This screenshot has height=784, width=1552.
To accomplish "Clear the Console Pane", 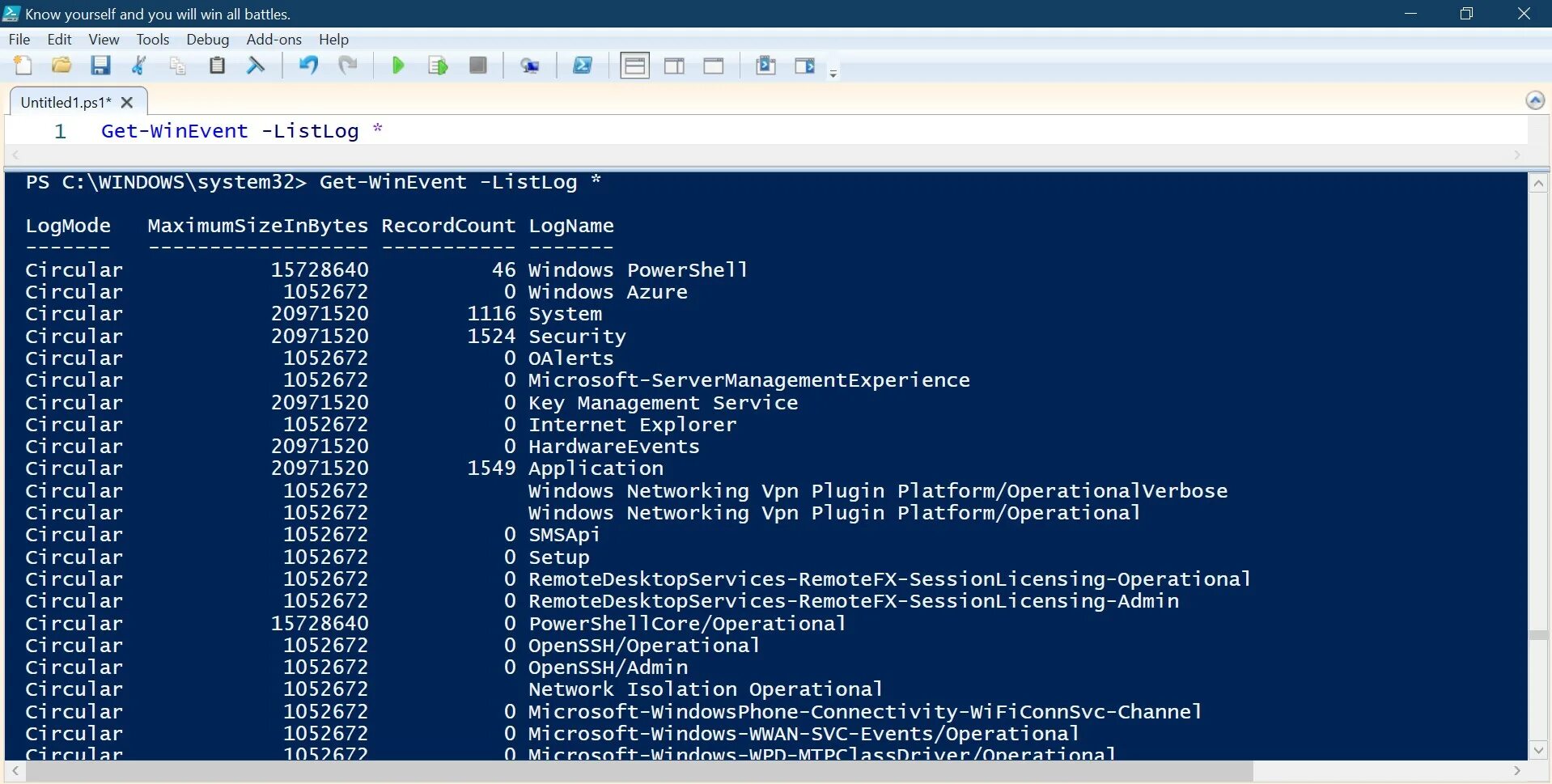I will tap(256, 66).
